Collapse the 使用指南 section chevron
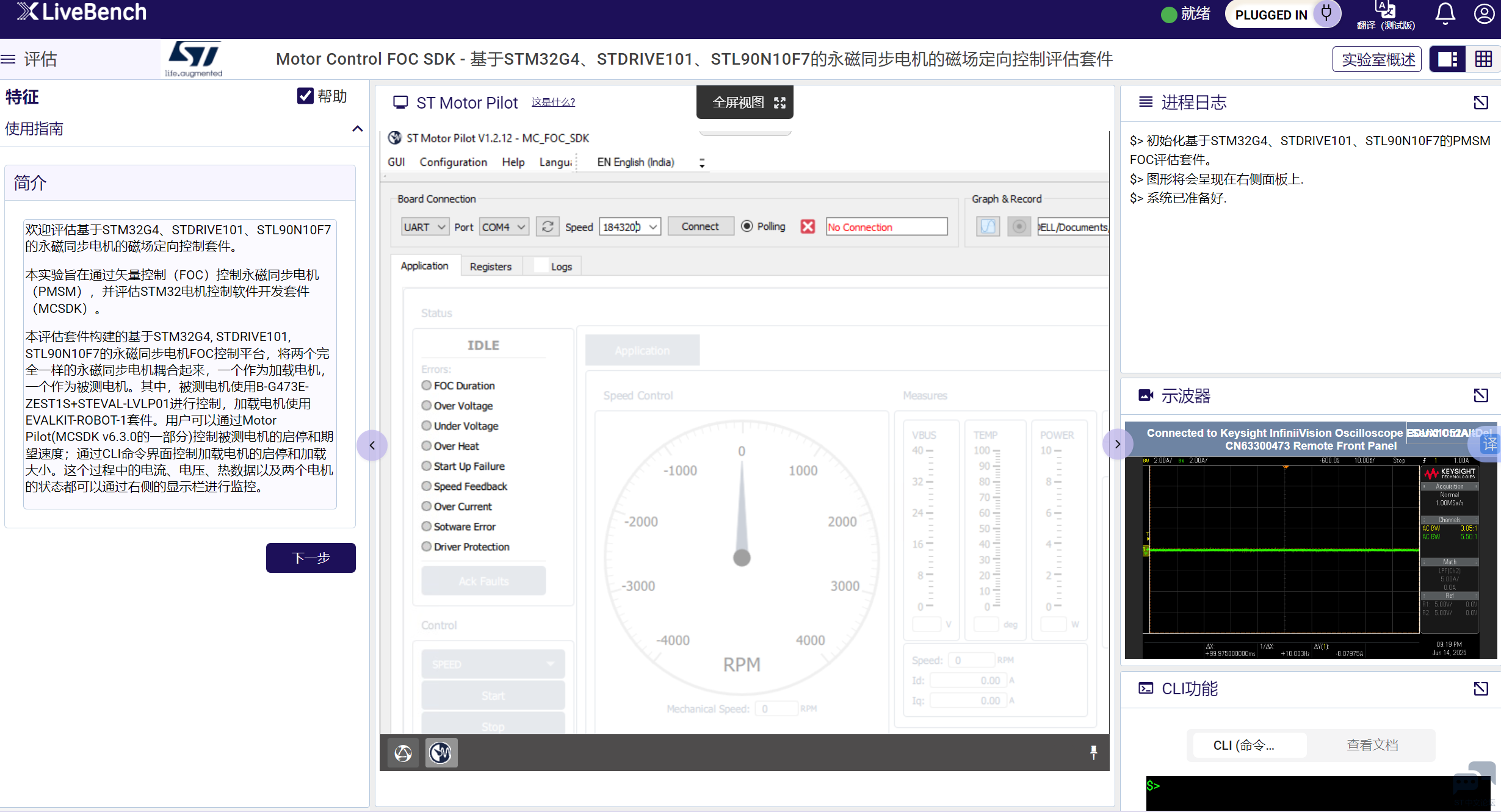 click(358, 129)
